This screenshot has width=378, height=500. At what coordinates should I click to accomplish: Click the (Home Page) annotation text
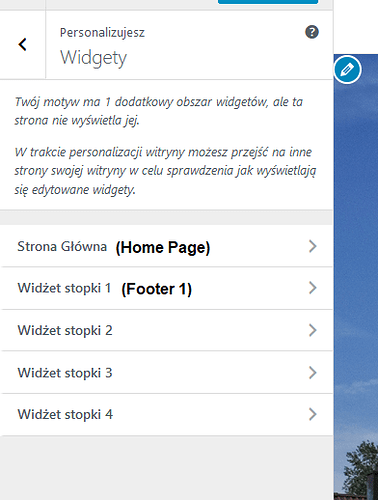click(163, 247)
